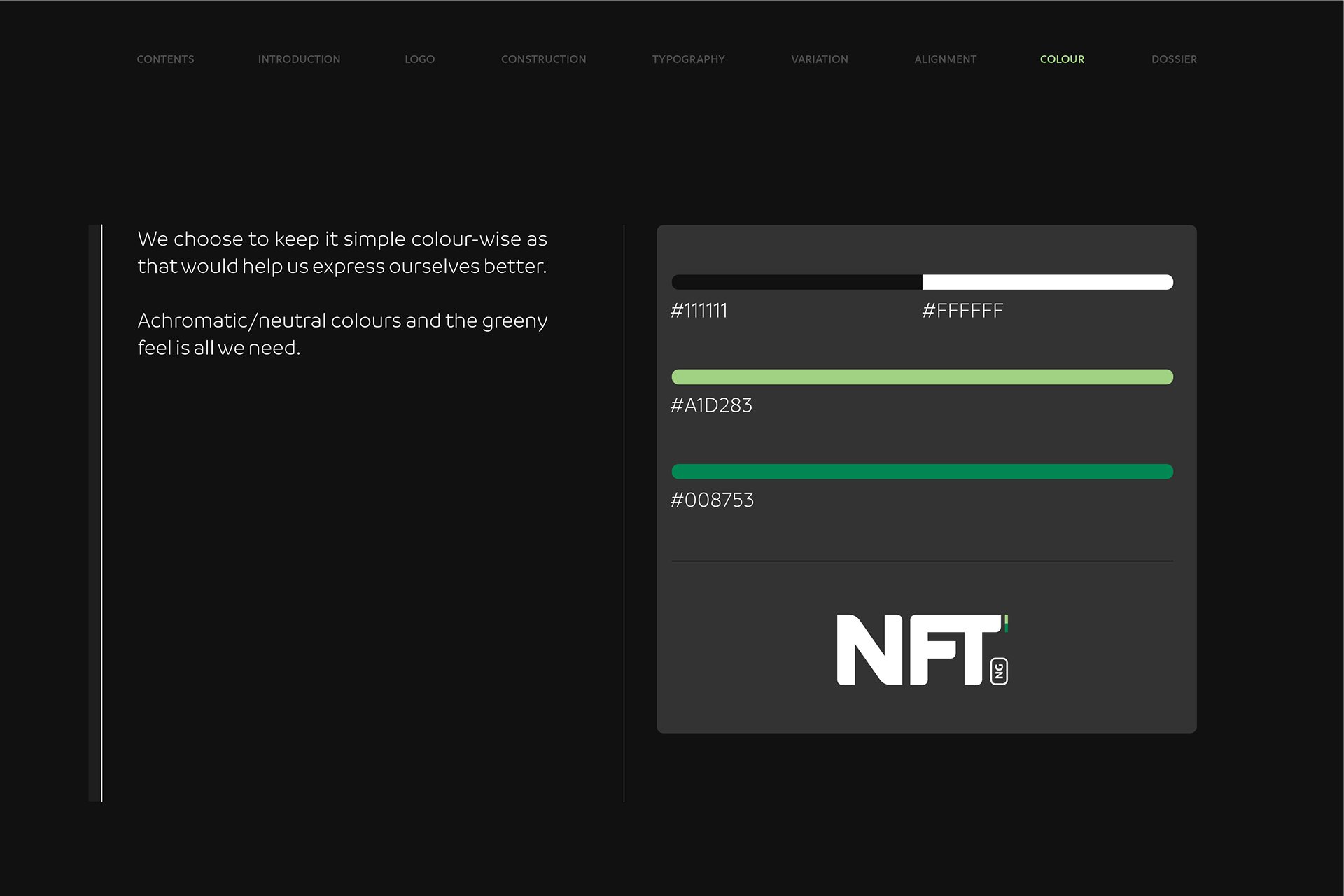Image resolution: width=1344 pixels, height=896 pixels.
Task: Click the NFT logo
Action: (x=917, y=650)
